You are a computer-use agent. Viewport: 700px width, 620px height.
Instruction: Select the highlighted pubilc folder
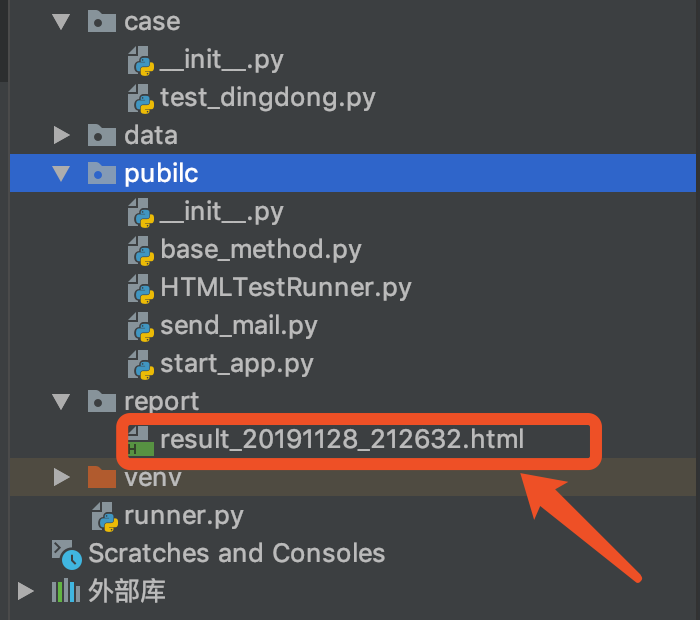coord(161,174)
